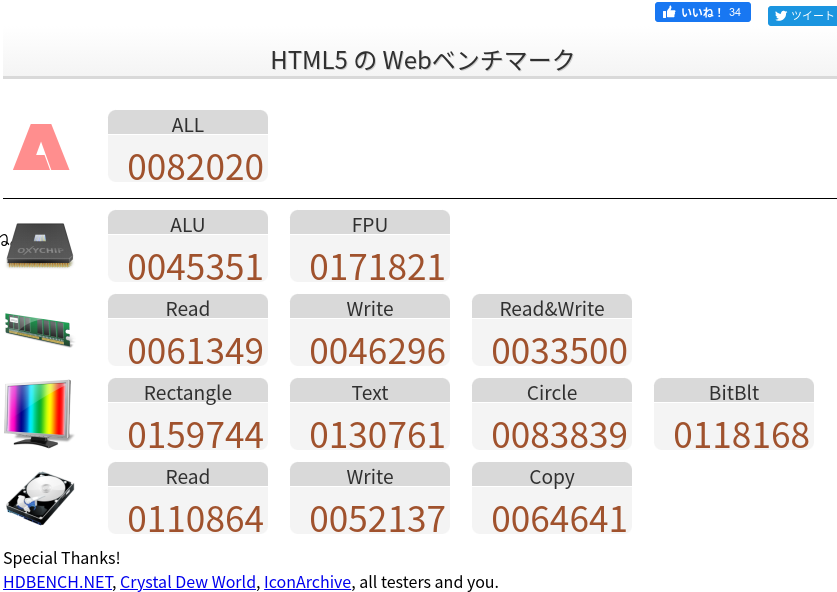Click the red A logo icon
Image resolution: width=837 pixels, height=592 pixels.
(x=41, y=147)
